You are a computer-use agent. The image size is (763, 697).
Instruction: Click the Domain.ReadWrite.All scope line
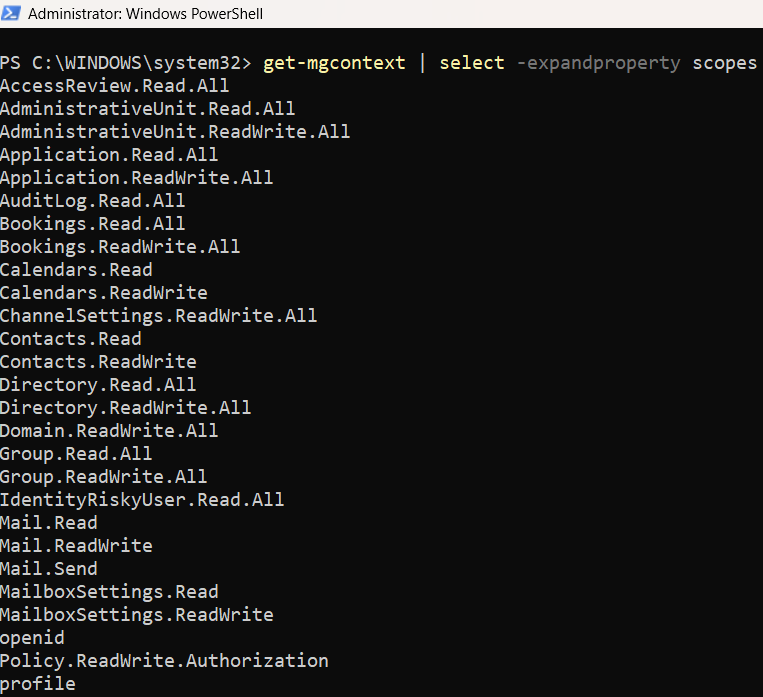(x=109, y=431)
